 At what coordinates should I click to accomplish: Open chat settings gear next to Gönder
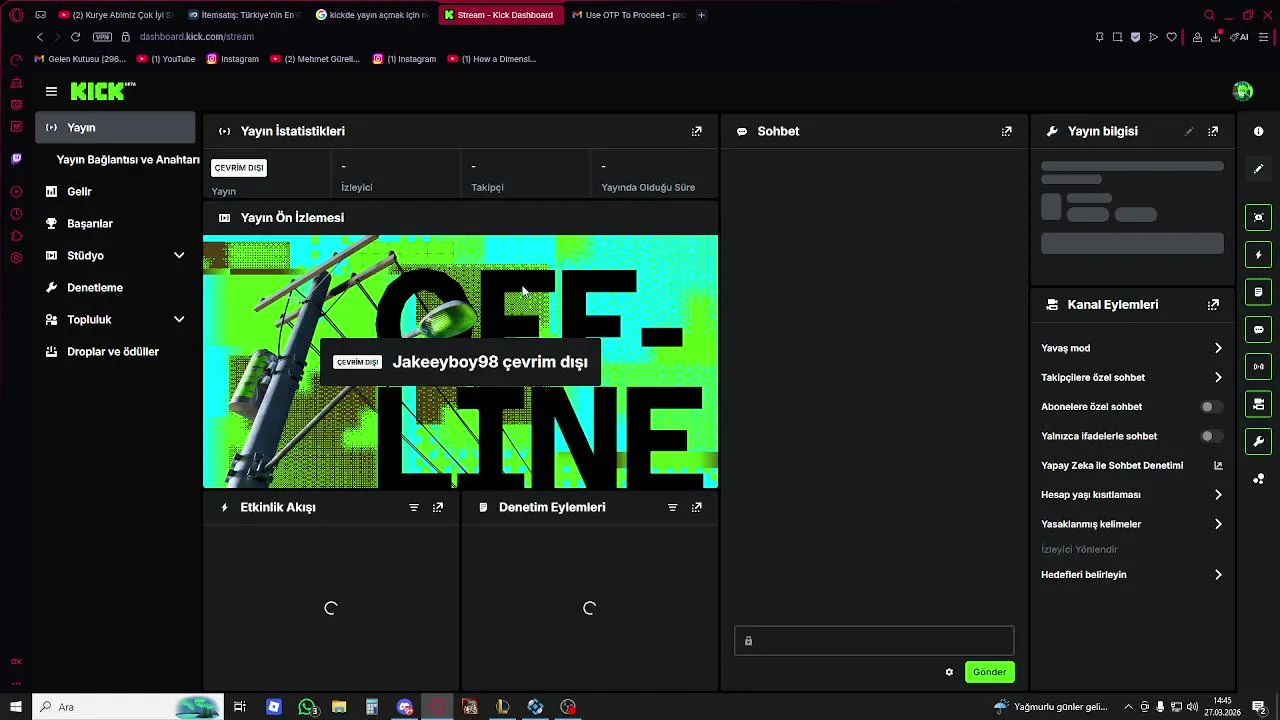click(x=949, y=672)
